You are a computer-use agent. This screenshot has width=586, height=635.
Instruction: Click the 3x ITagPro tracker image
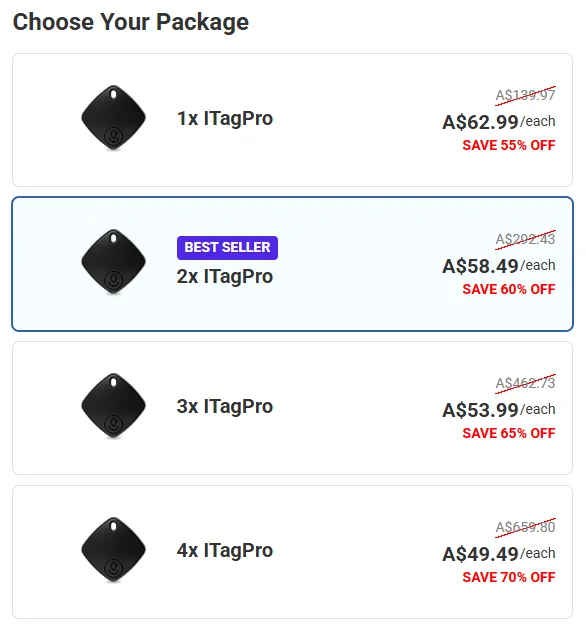(113, 406)
